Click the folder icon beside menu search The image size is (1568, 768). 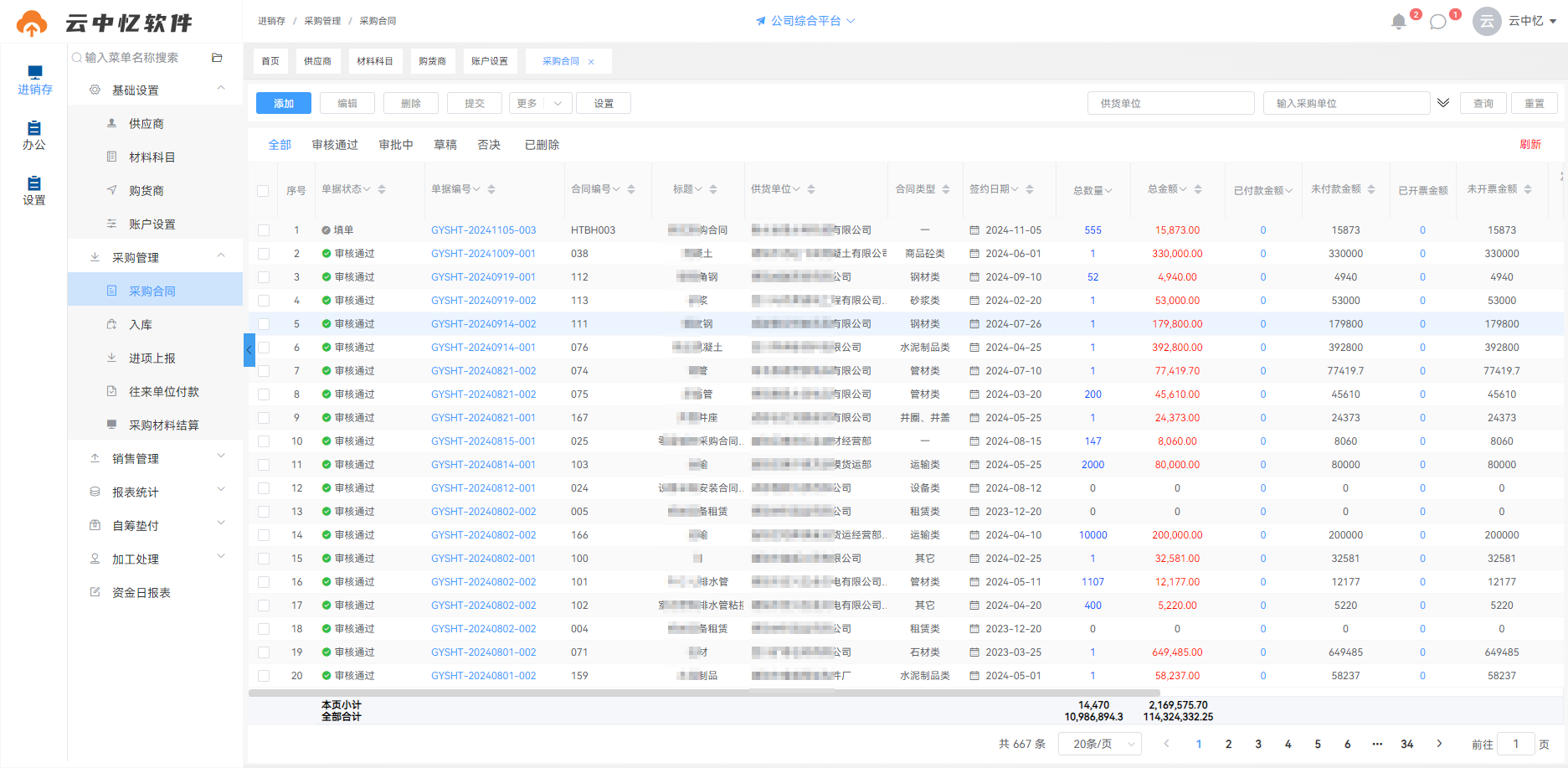click(x=217, y=58)
